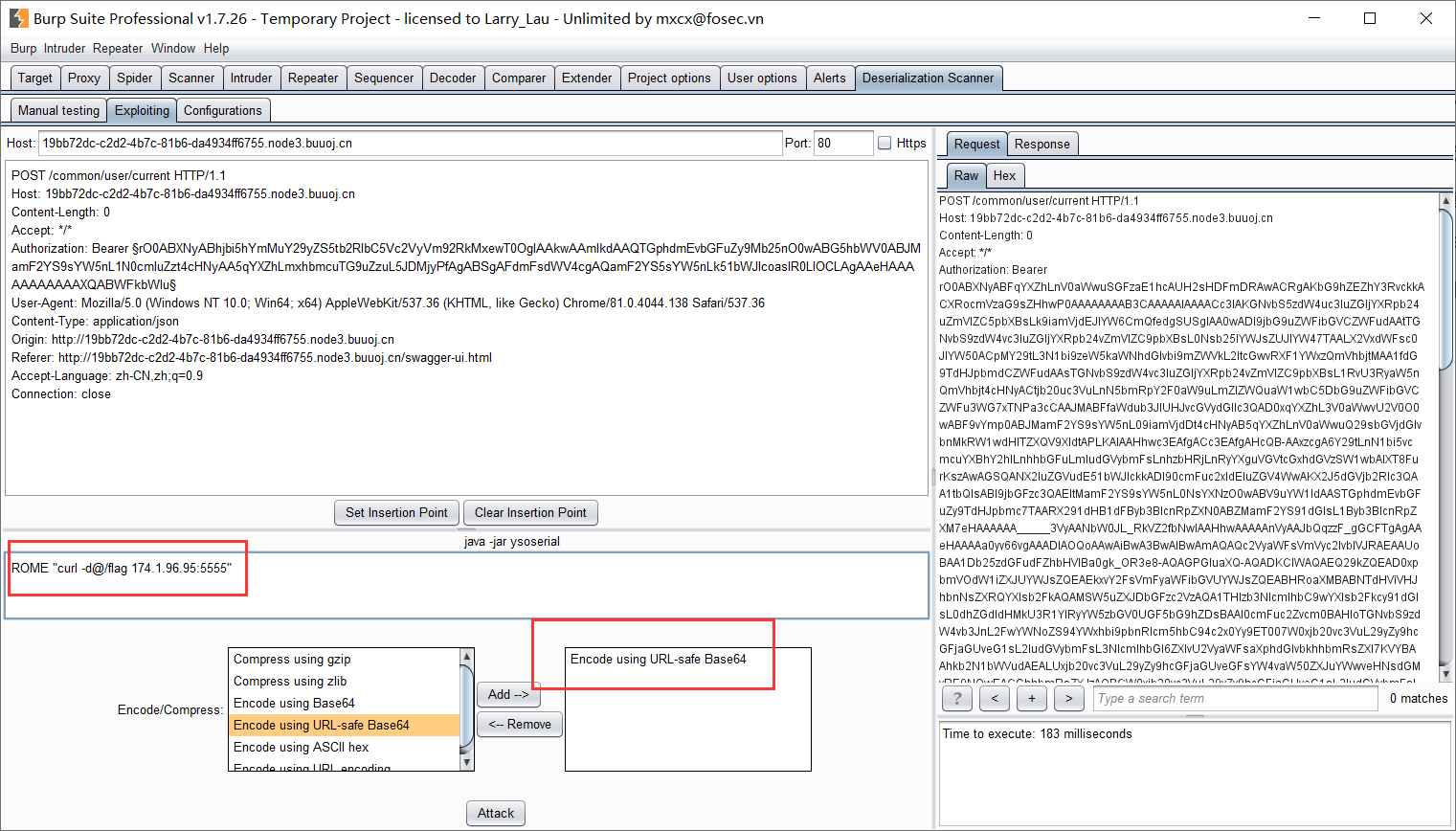The image size is (1456, 831).
Task: Open the Burp menu
Action: tap(23, 48)
